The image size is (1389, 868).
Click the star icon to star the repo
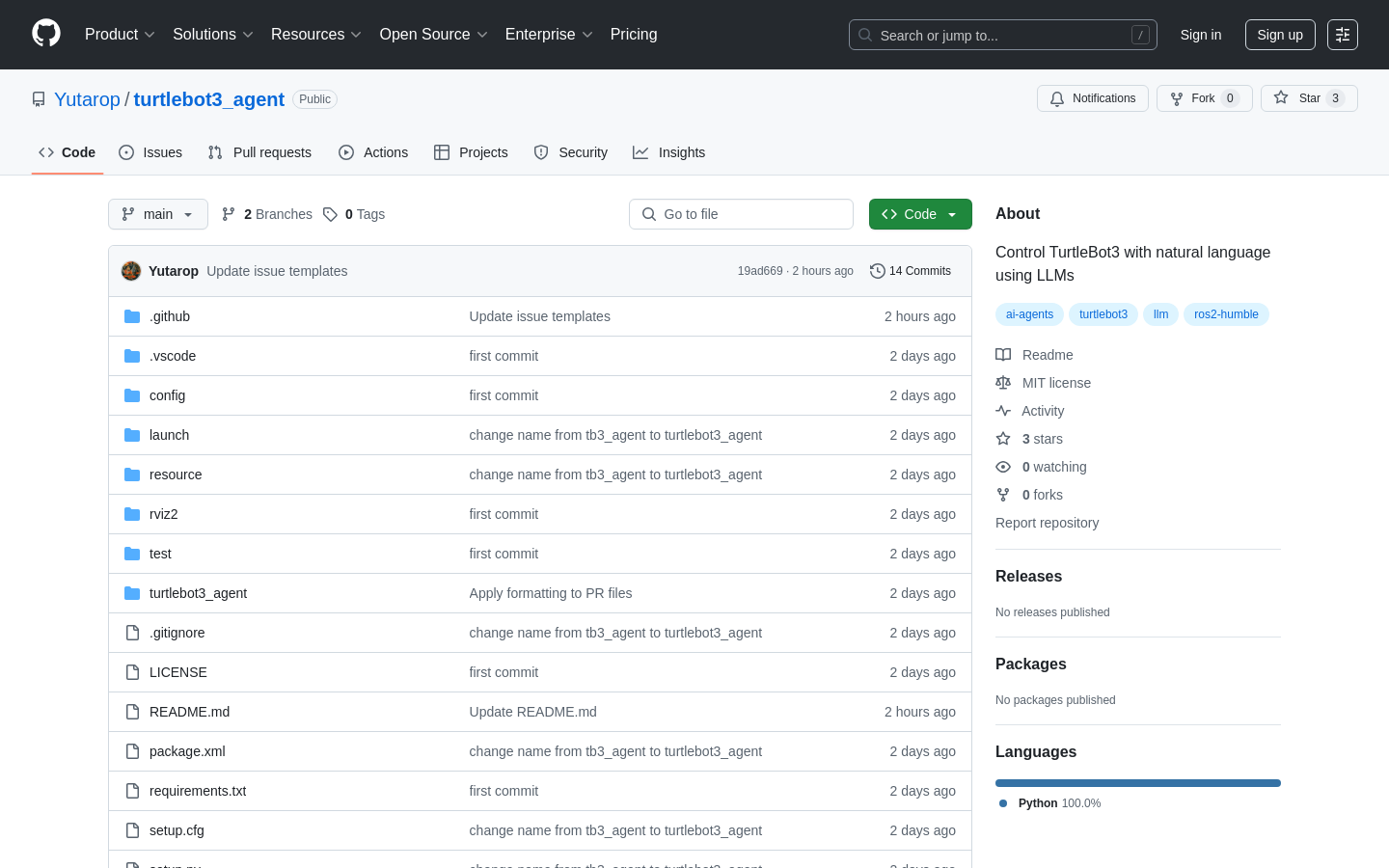point(1281,97)
